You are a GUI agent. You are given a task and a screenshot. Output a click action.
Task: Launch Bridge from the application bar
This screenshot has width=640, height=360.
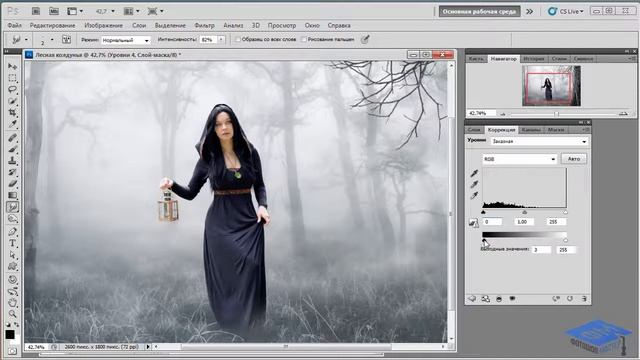[x=36, y=11]
